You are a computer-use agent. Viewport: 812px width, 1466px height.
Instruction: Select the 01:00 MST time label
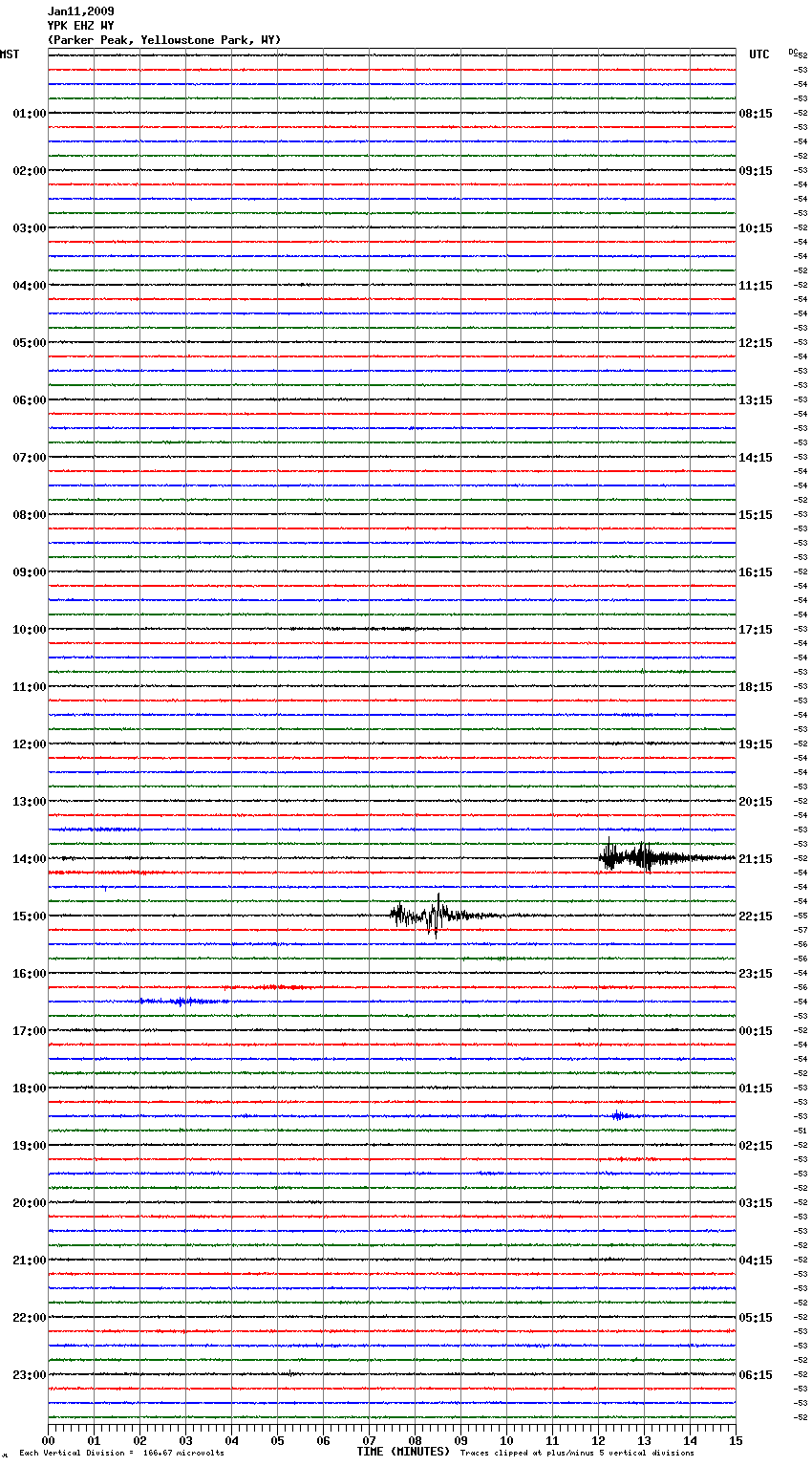click(30, 114)
